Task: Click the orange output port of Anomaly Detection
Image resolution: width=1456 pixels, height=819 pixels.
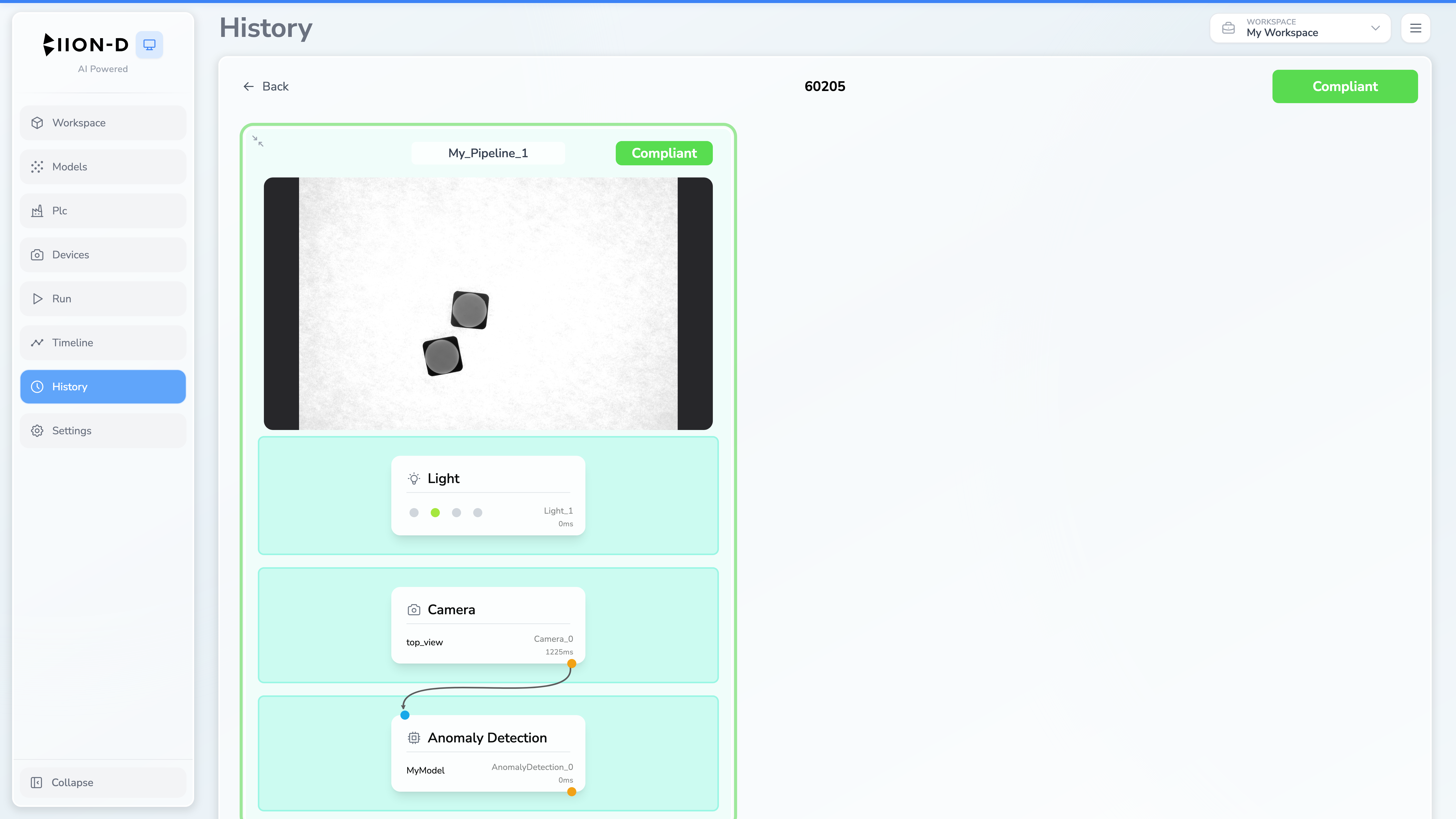Action: 572,792
